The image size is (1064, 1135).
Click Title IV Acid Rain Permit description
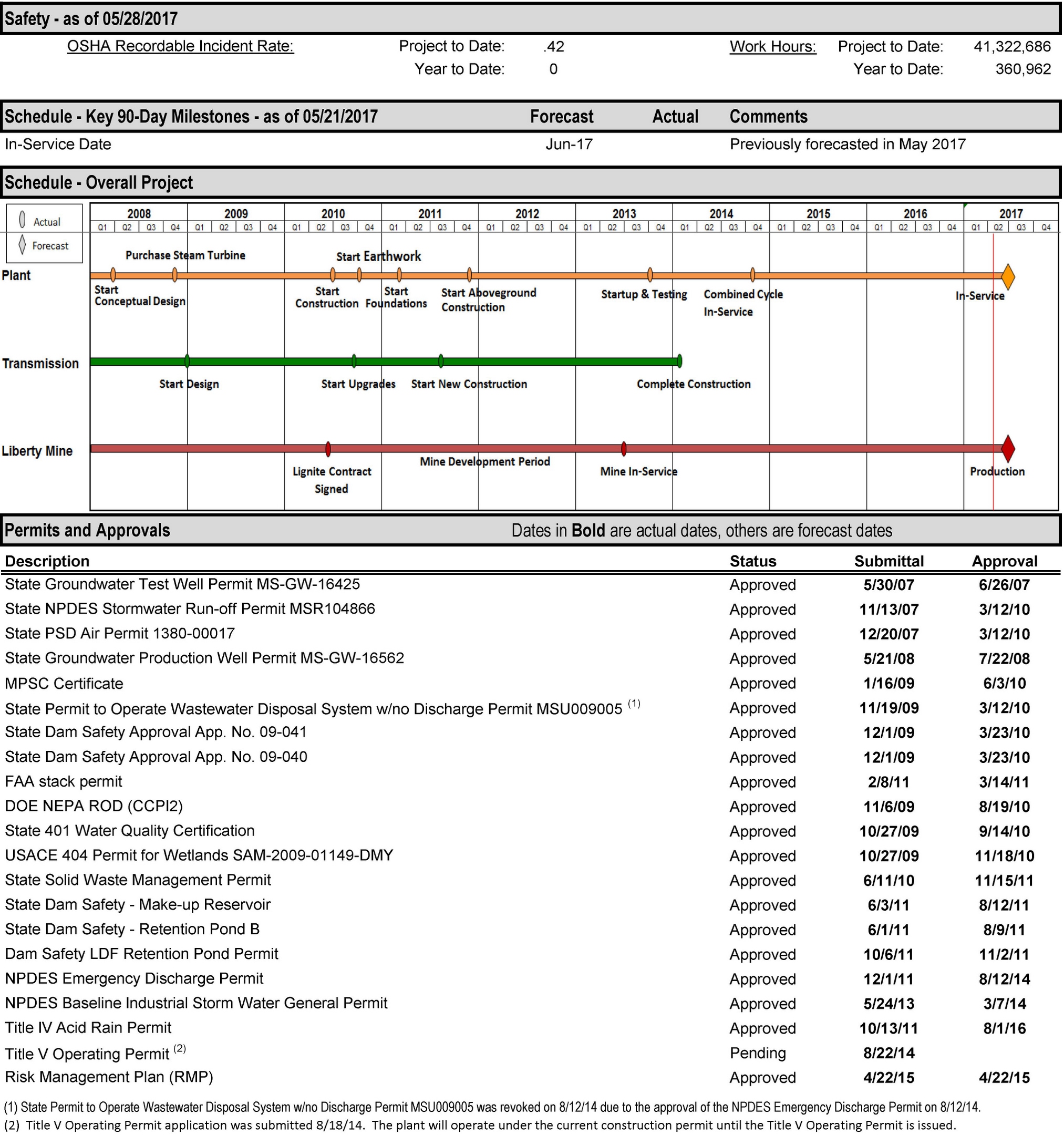[x=88, y=1028]
